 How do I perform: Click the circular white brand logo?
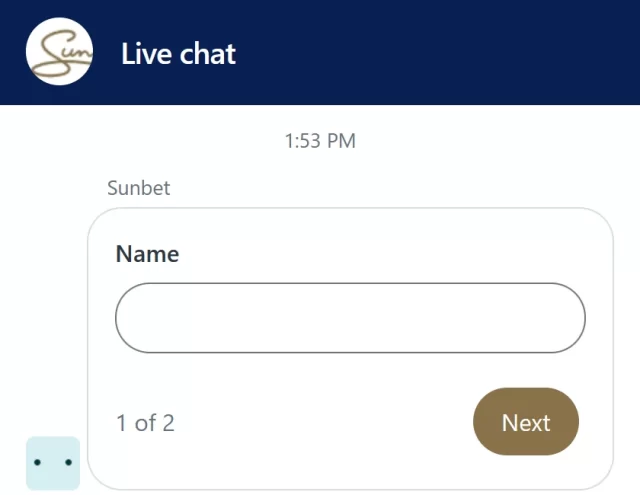[59, 51]
